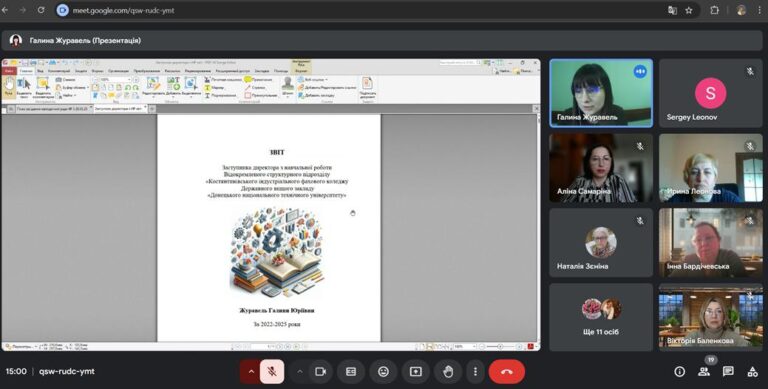Open the 100% zoom combo box in ribbon
The image size is (768, 389).
tap(115, 79)
